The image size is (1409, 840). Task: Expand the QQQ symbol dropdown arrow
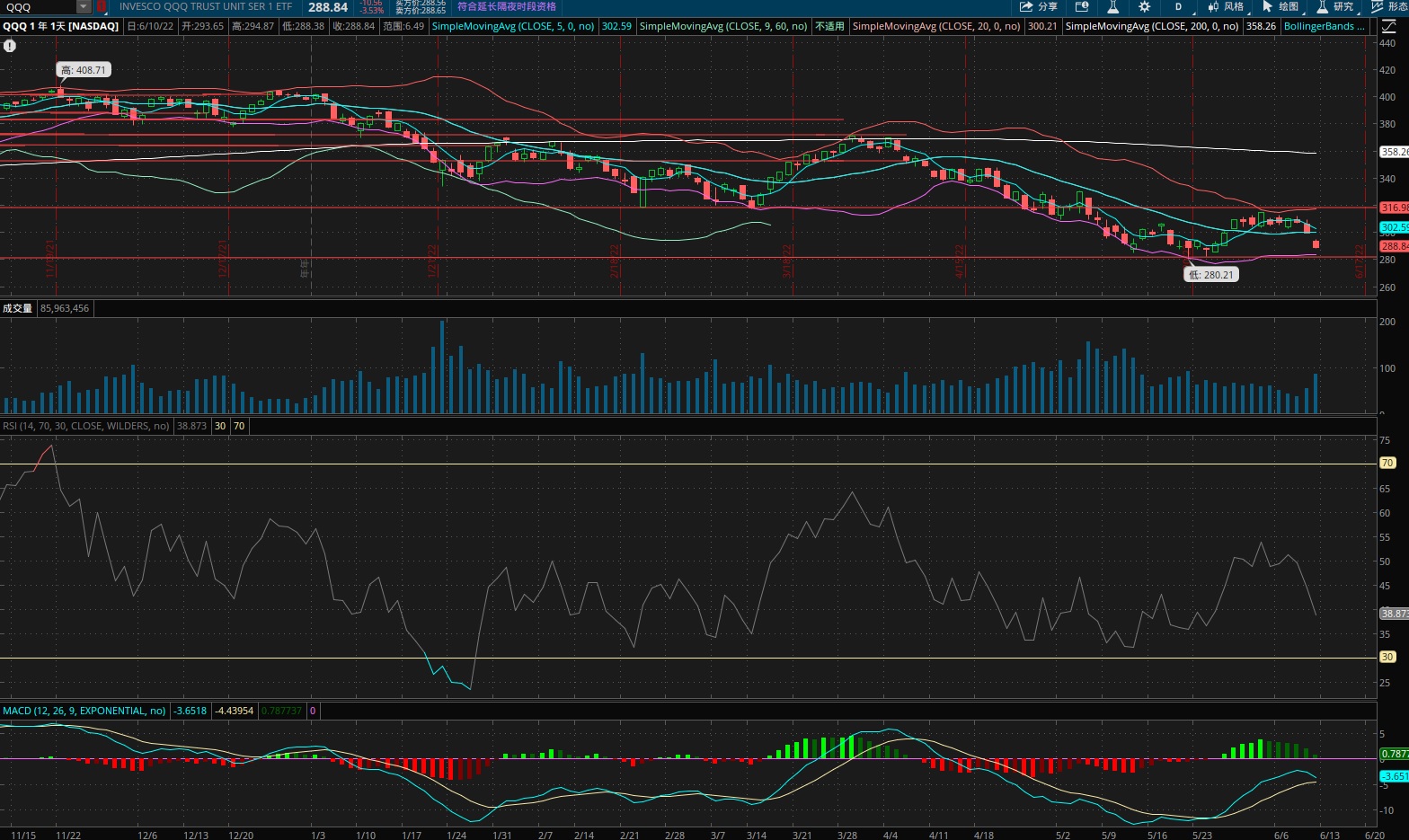click(x=84, y=6)
